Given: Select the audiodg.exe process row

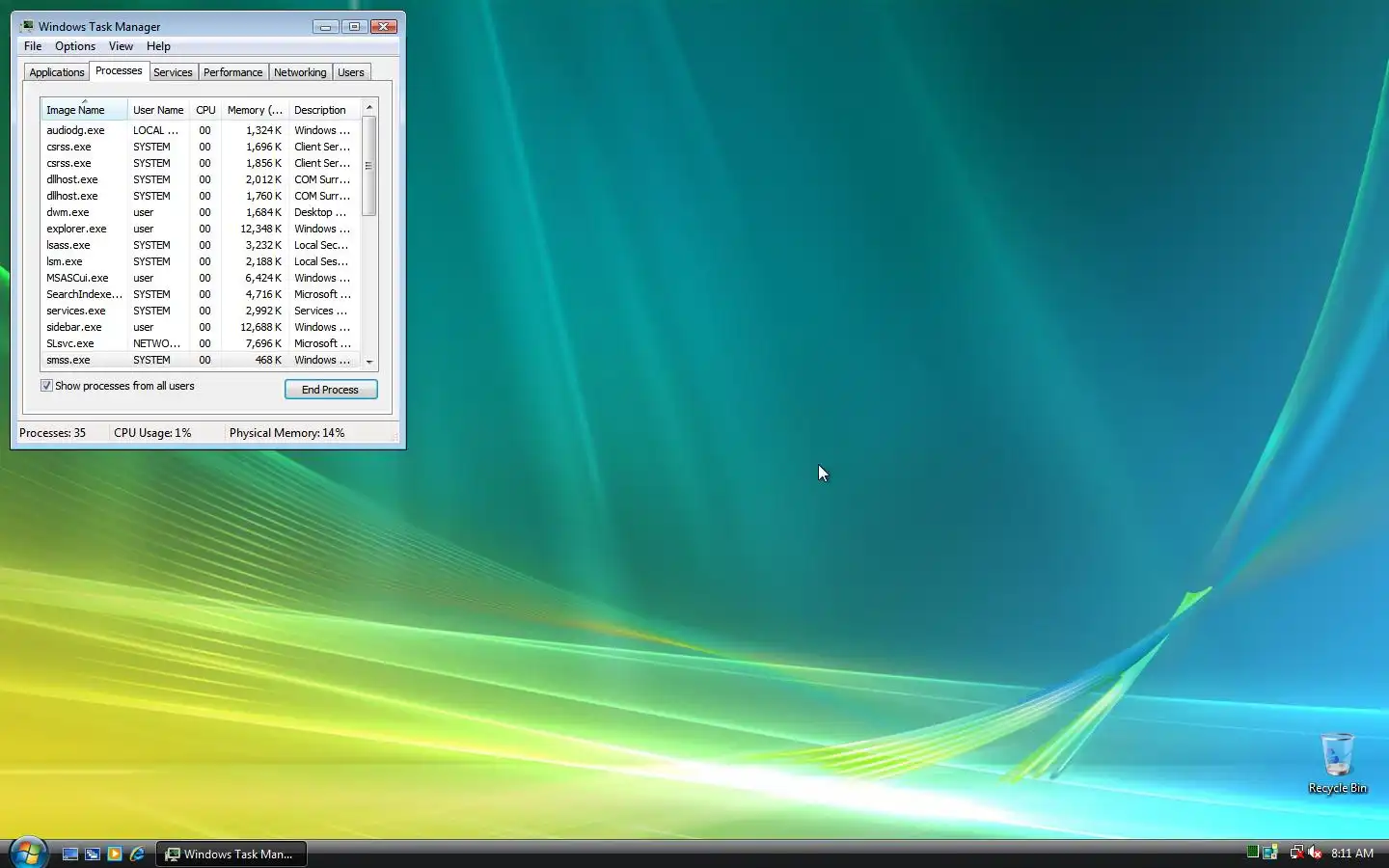Looking at the screenshot, I should tap(201, 130).
